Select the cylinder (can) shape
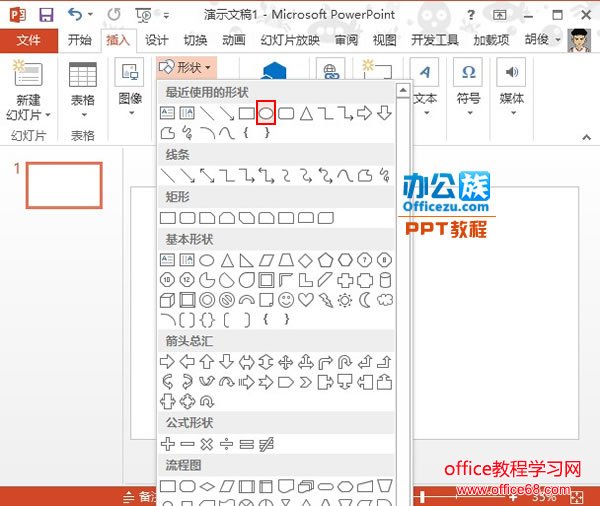The width and height of the screenshot is (600, 506). tap(385, 280)
